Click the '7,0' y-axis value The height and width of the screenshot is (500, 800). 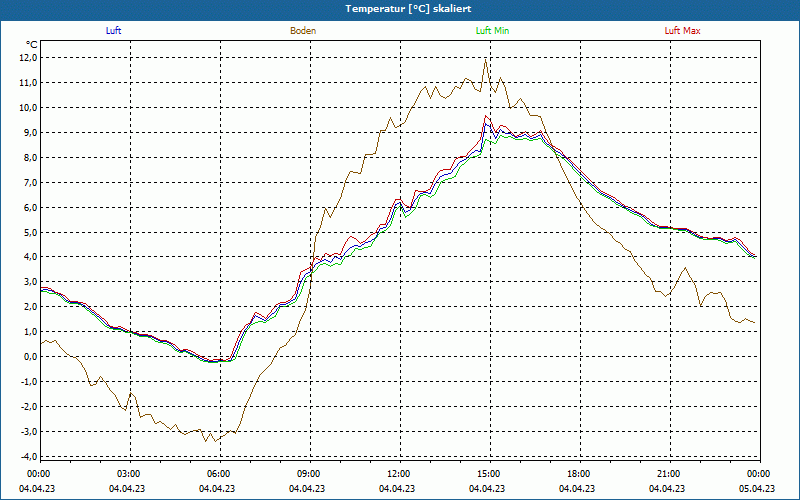[30, 183]
